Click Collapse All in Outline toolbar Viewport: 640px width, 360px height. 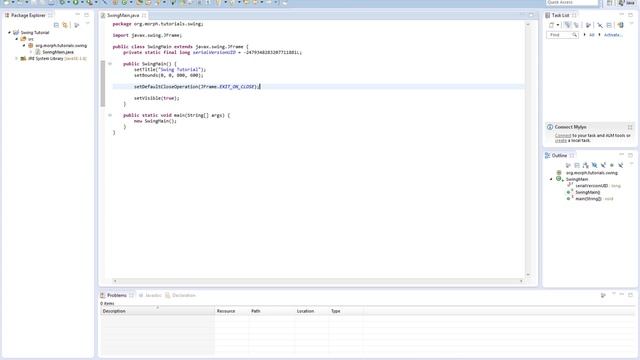click(x=577, y=165)
